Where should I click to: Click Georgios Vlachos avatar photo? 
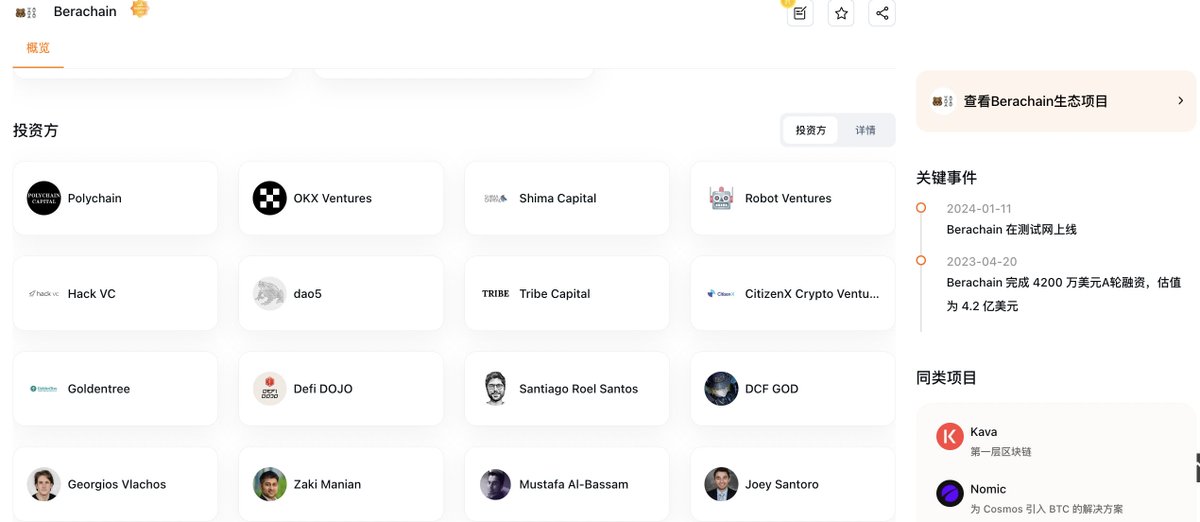pyautogui.click(x=44, y=484)
